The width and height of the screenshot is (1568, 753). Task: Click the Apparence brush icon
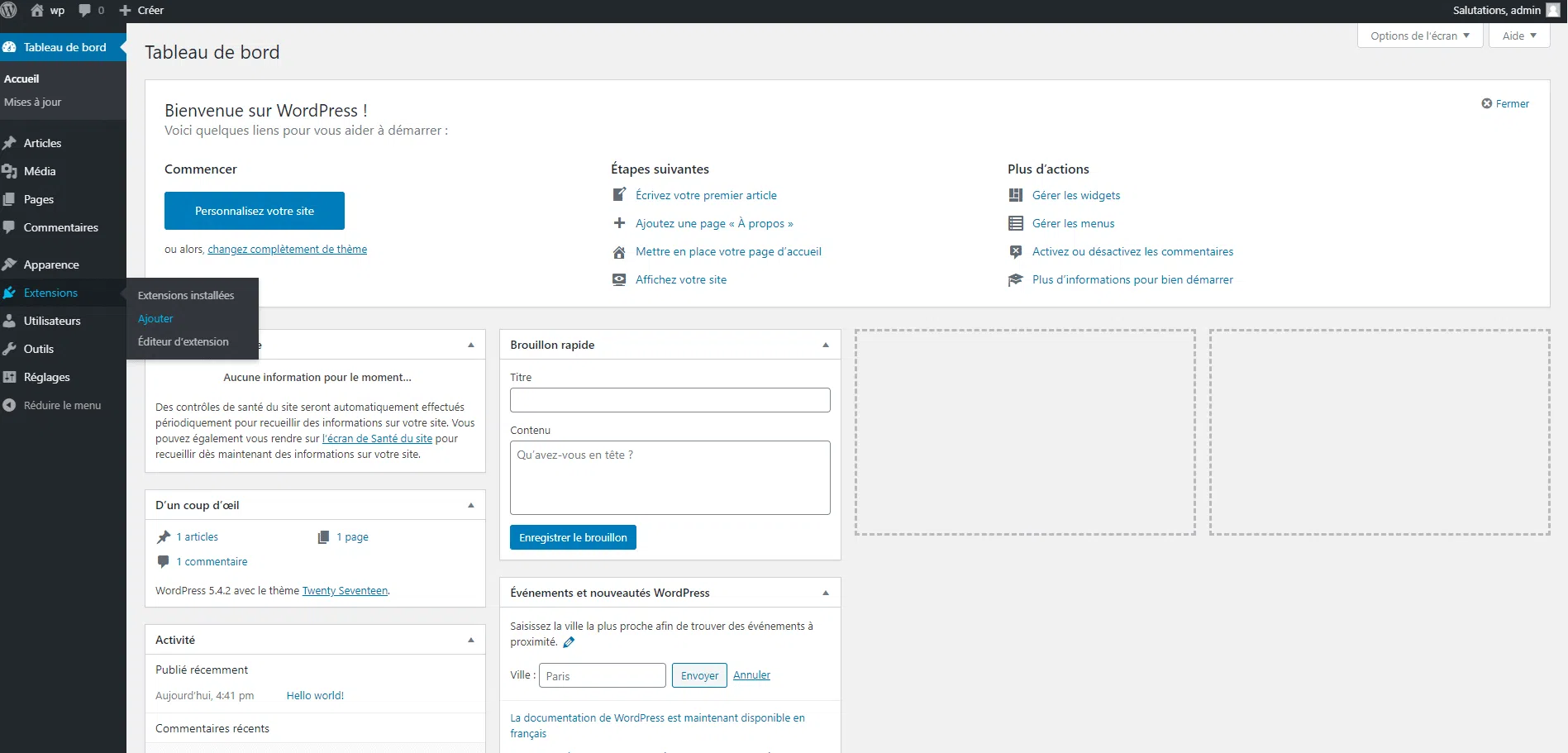coord(9,265)
